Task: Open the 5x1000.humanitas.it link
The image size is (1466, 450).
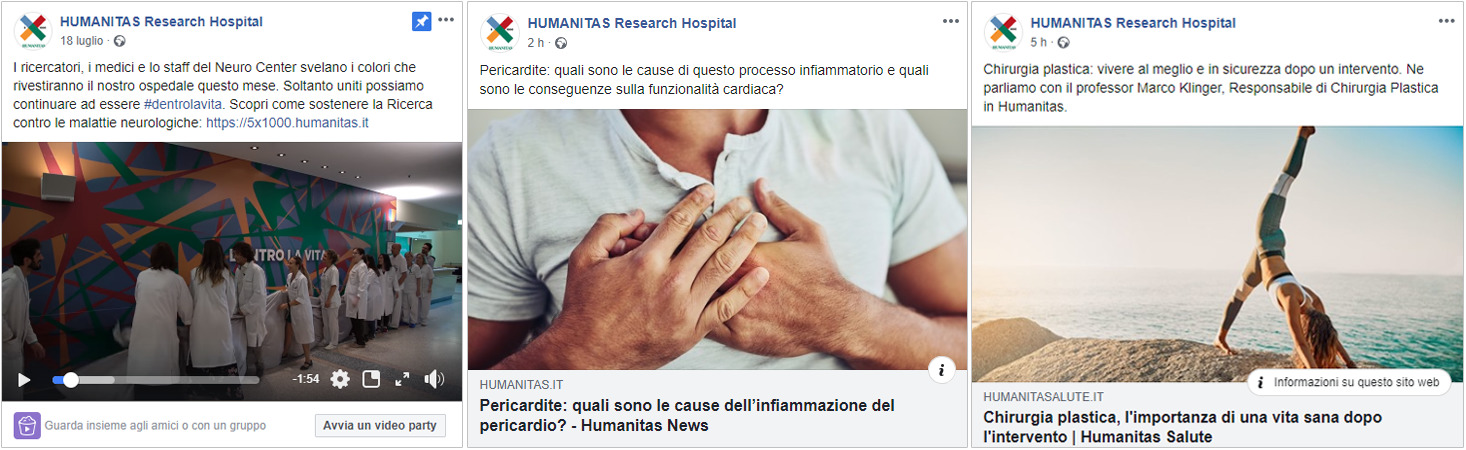Action: [288, 123]
